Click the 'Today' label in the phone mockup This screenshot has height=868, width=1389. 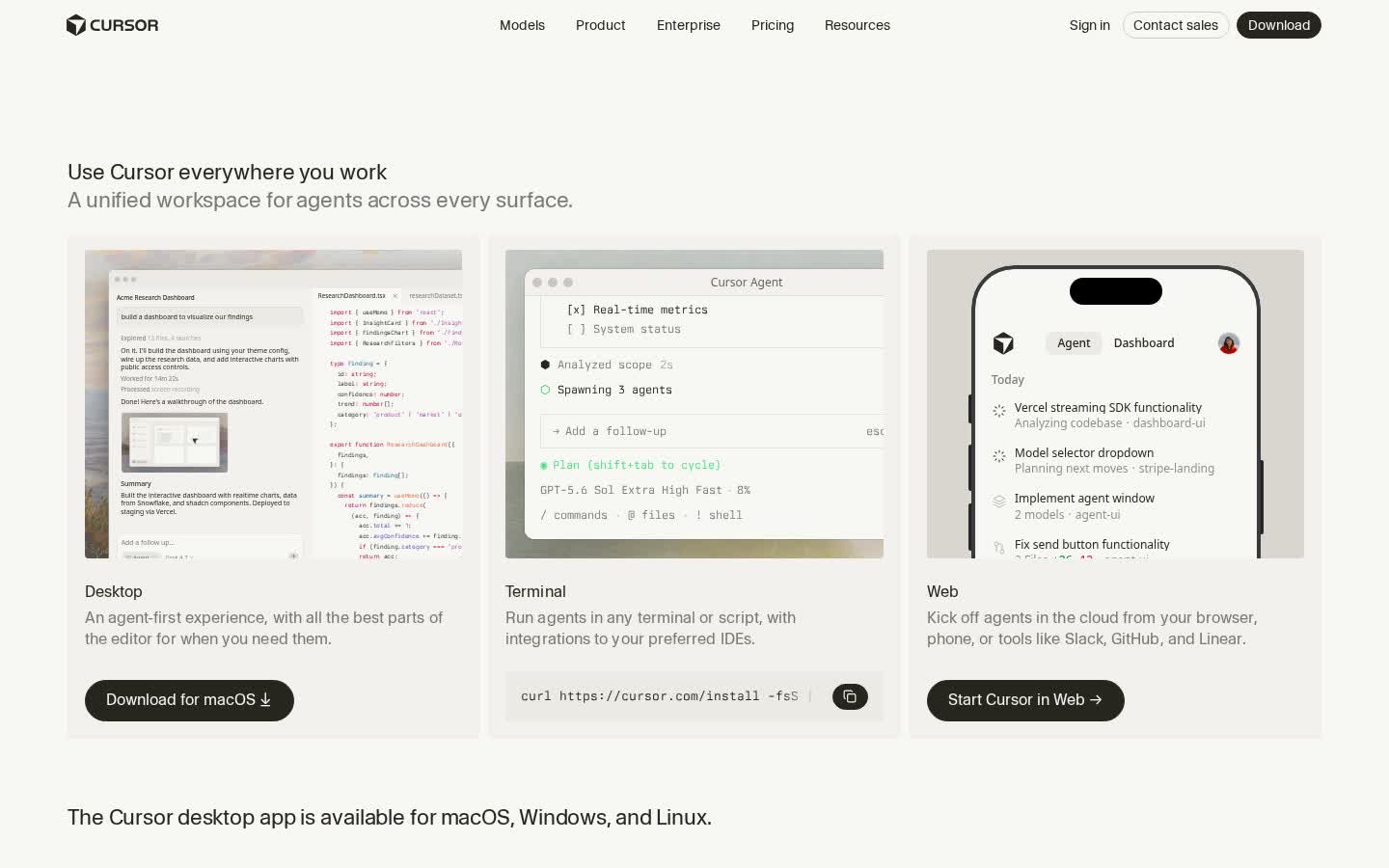coord(1008,380)
